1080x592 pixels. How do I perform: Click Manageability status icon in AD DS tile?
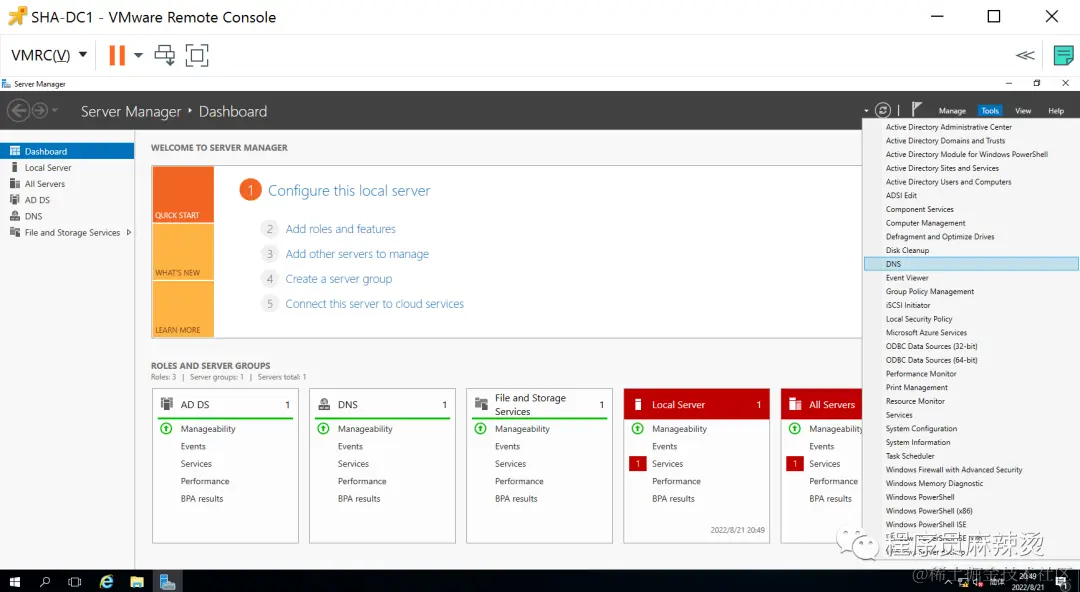point(166,429)
